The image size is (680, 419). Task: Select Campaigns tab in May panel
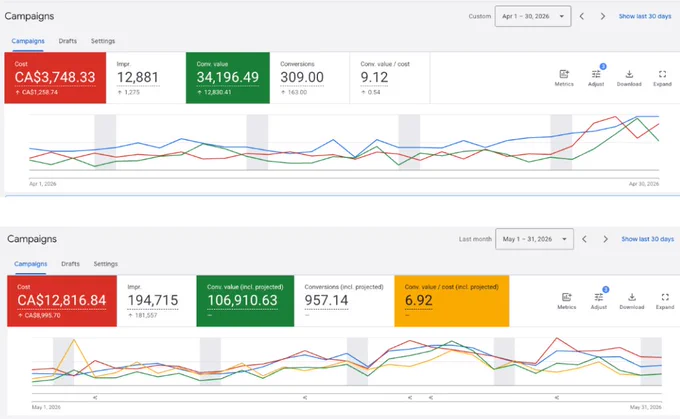30,264
